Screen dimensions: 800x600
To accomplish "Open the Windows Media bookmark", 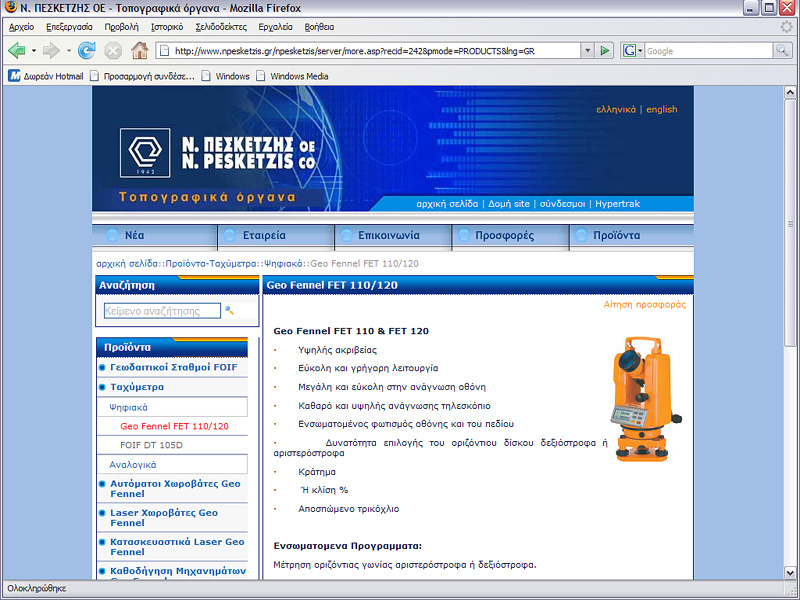I will pos(292,76).
